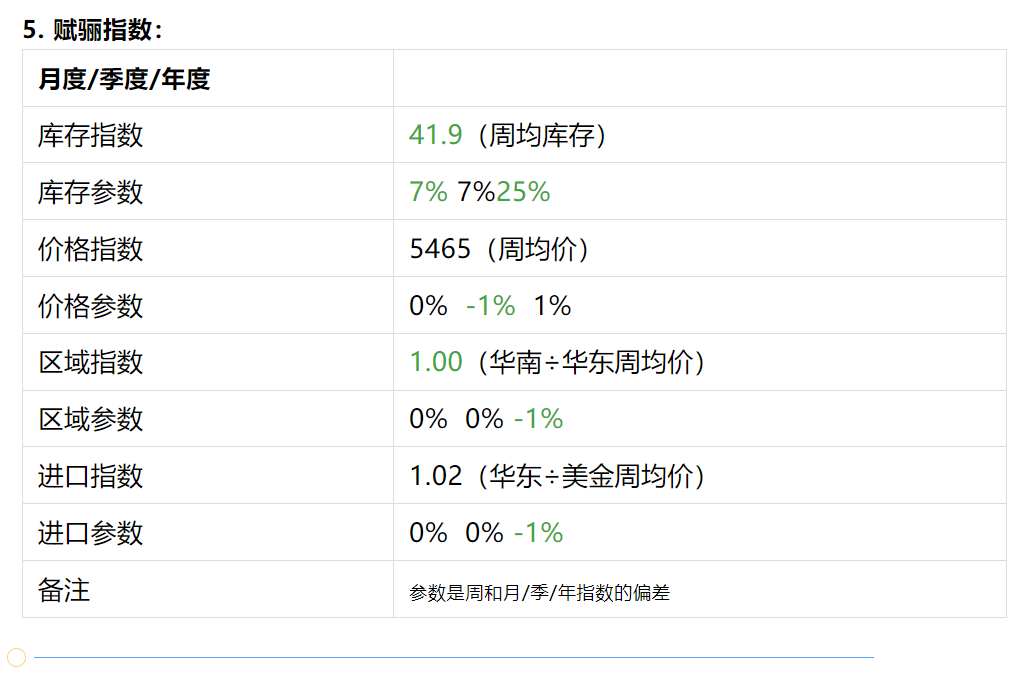Screen dimensions: 1023x691
Task: Select the value '5465 (周均价)'
Action: 498,249
